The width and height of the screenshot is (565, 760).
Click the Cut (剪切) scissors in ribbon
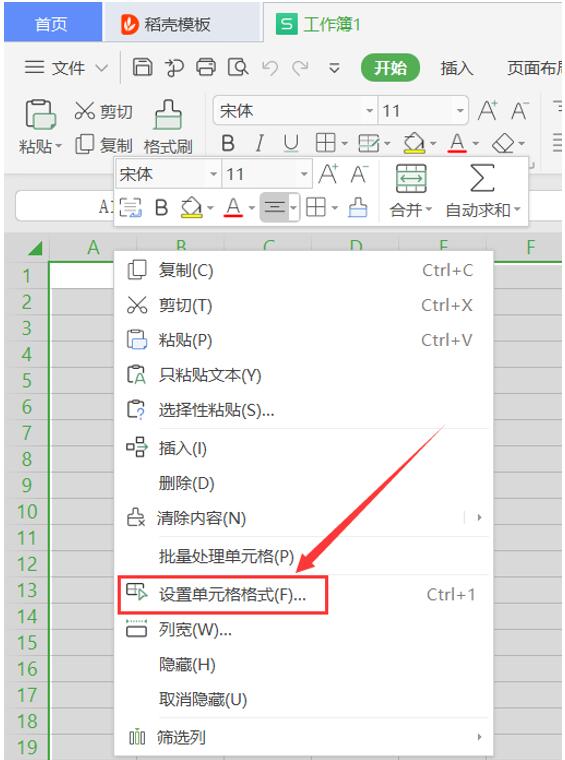click(x=84, y=111)
